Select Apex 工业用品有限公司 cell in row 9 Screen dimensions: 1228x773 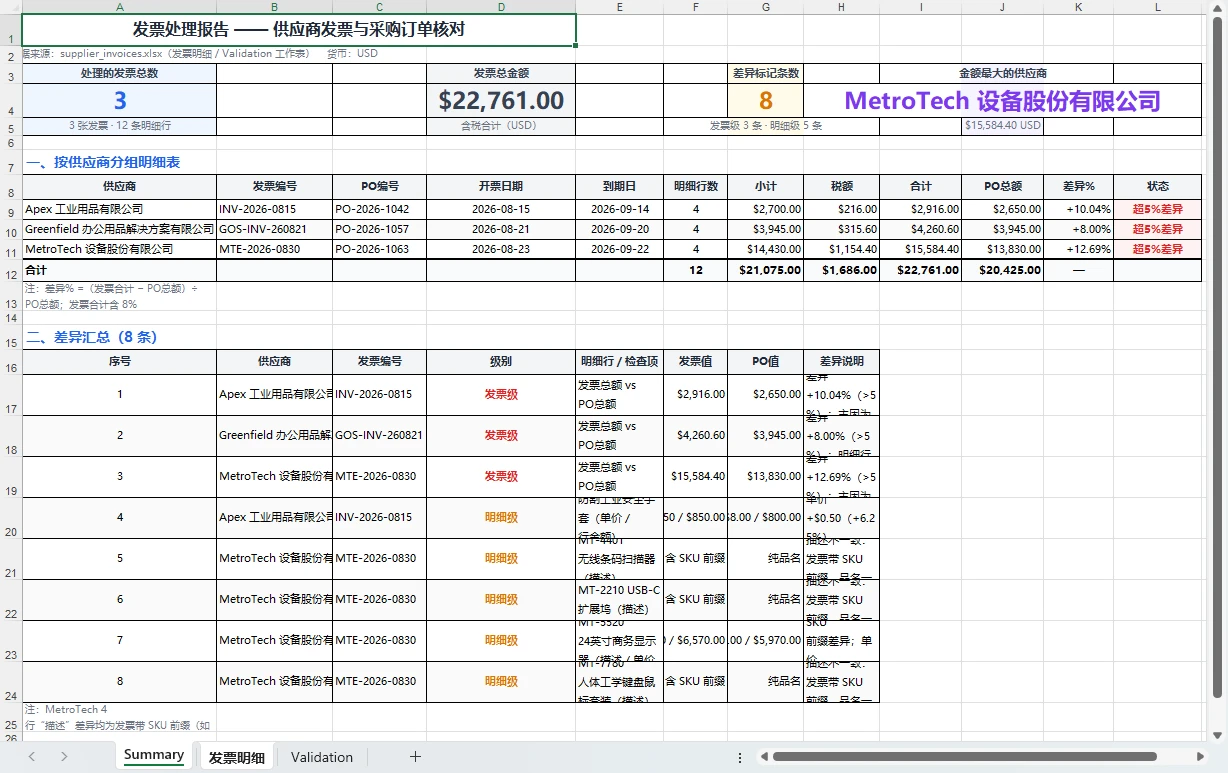coord(119,210)
